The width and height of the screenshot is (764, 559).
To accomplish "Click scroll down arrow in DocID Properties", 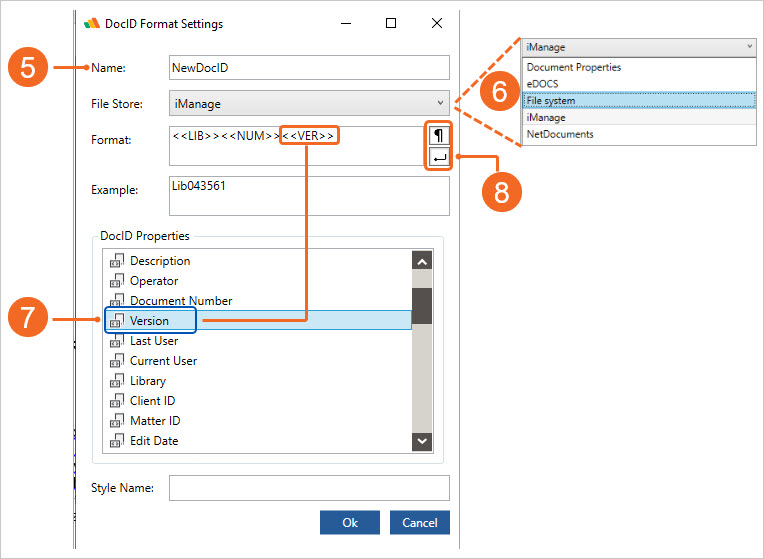I will coord(422,441).
